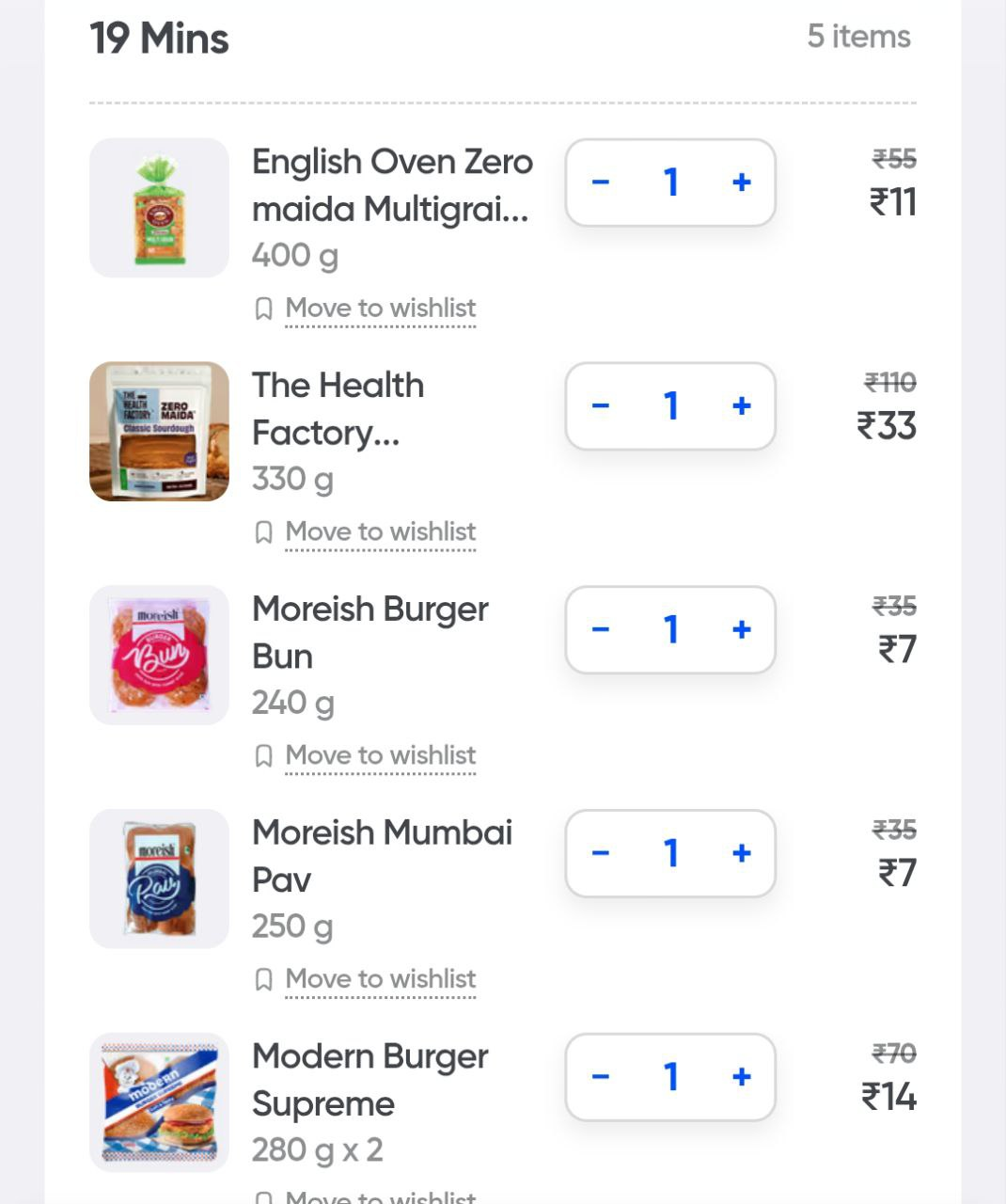Open Health Factory sourdough product image

point(159,432)
